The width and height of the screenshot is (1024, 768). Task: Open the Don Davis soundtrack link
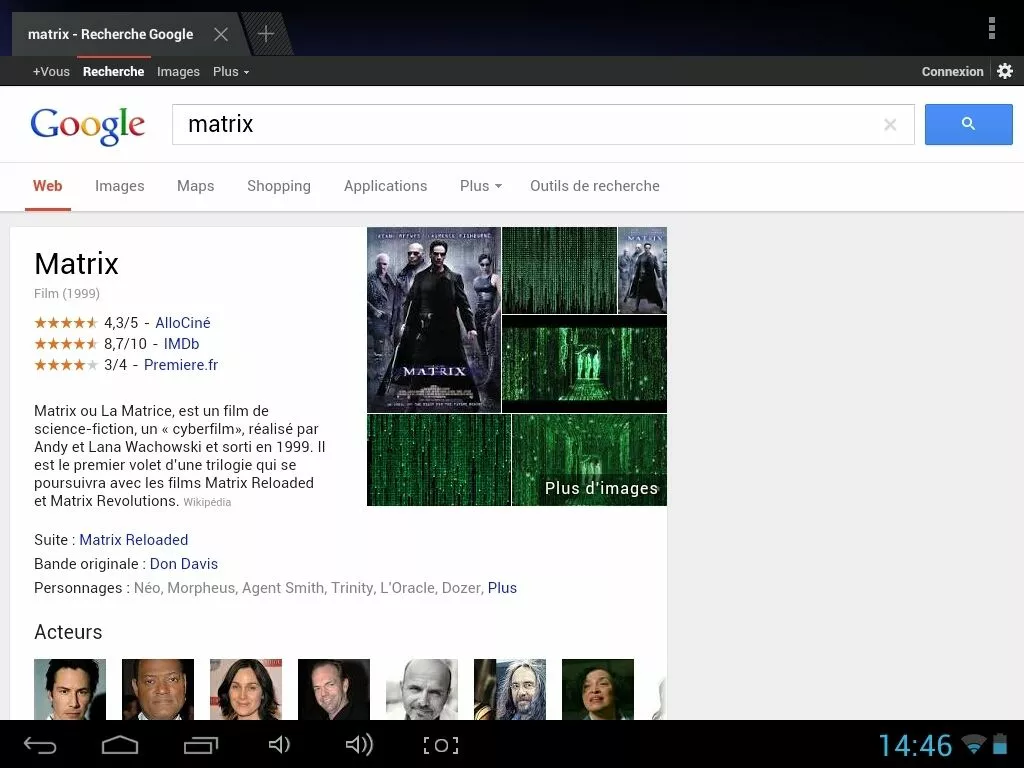(184, 564)
